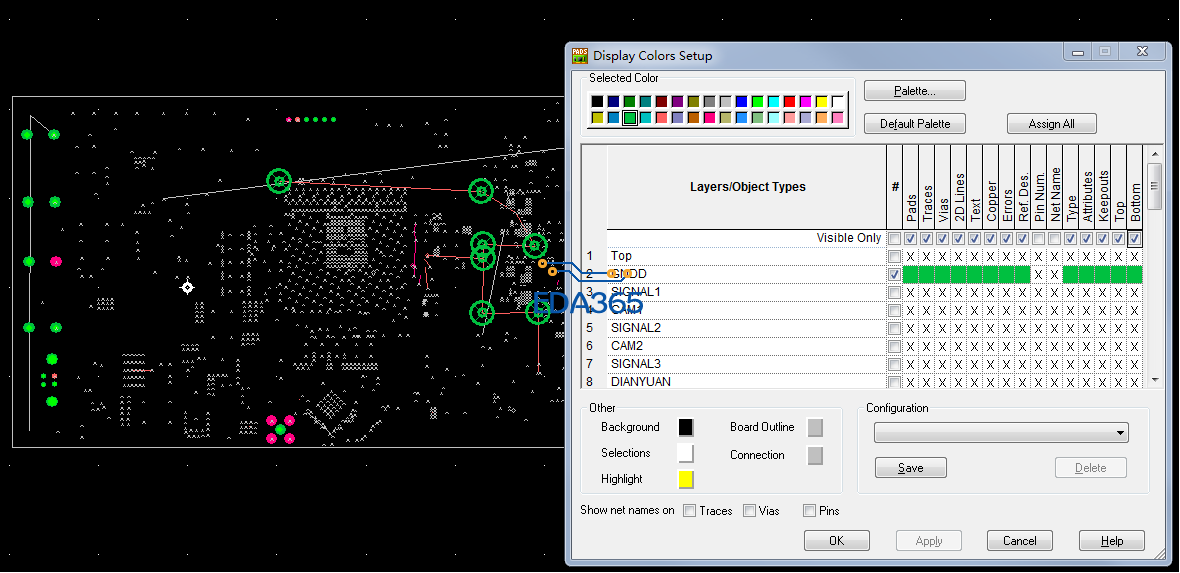Toggle the Visible Only Net Name checkbox
The image size is (1180, 573).
pos(1054,238)
